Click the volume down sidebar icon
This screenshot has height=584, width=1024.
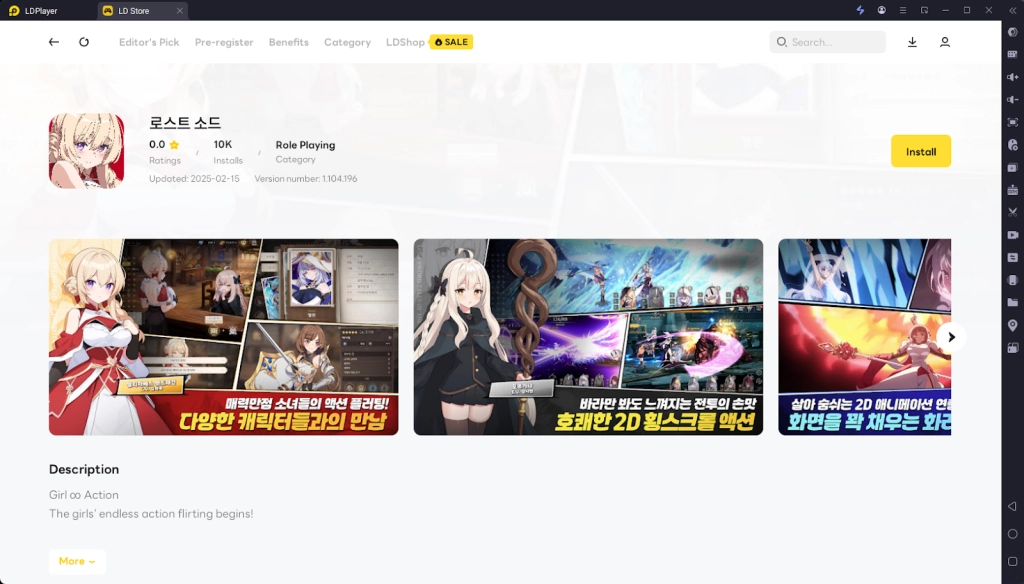pos(1012,99)
